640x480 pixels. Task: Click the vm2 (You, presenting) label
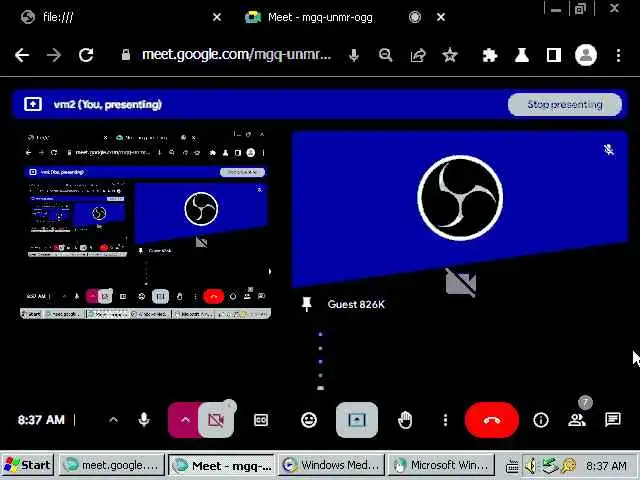coord(108,104)
